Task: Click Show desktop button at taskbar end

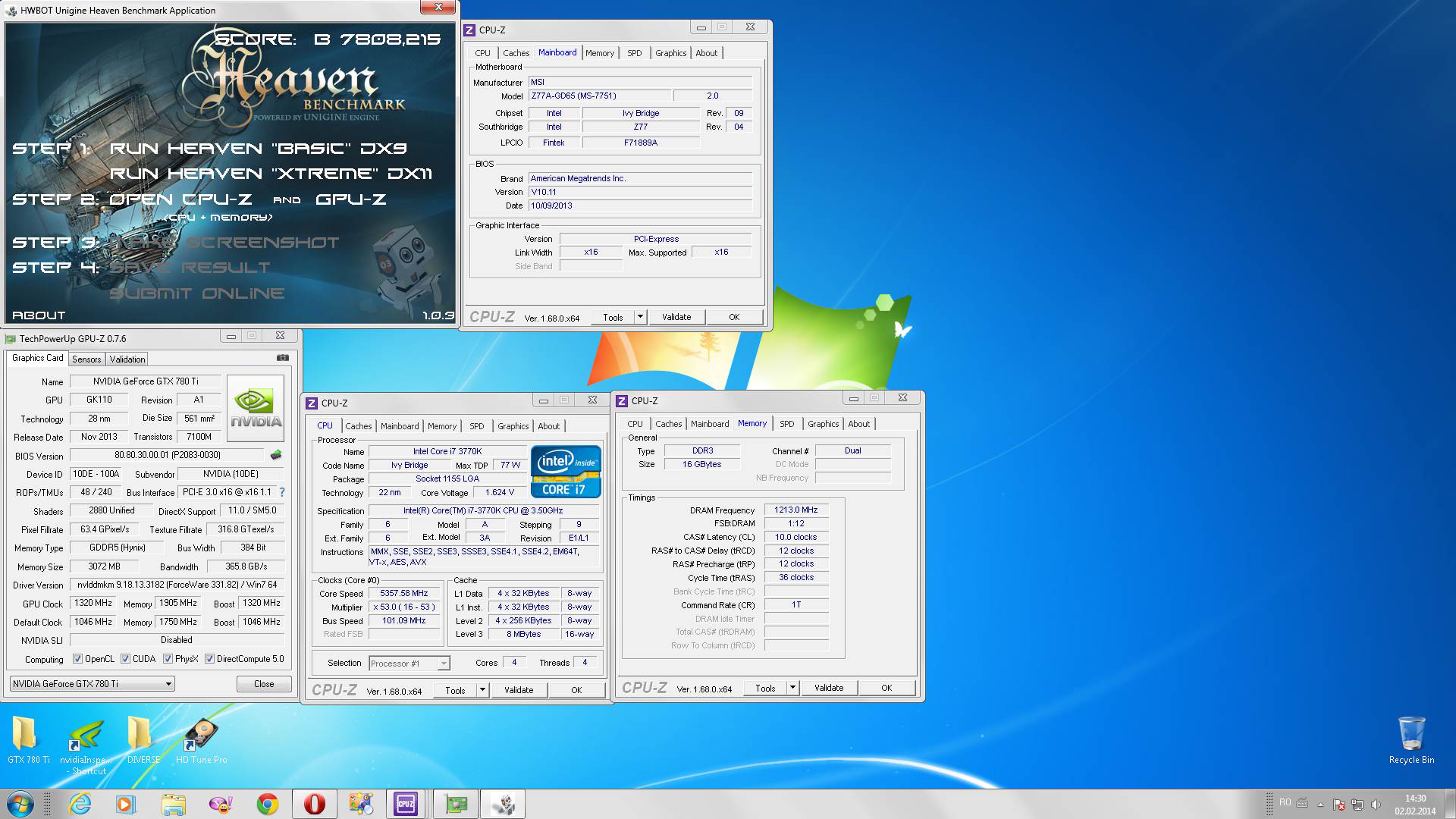Action: click(1450, 804)
